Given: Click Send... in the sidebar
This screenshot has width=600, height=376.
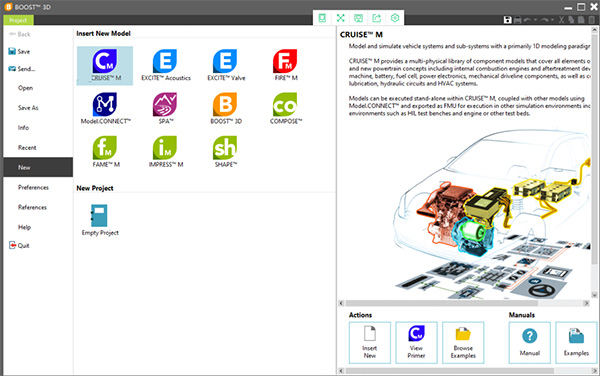Looking at the screenshot, I should pyautogui.click(x=21, y=69).
